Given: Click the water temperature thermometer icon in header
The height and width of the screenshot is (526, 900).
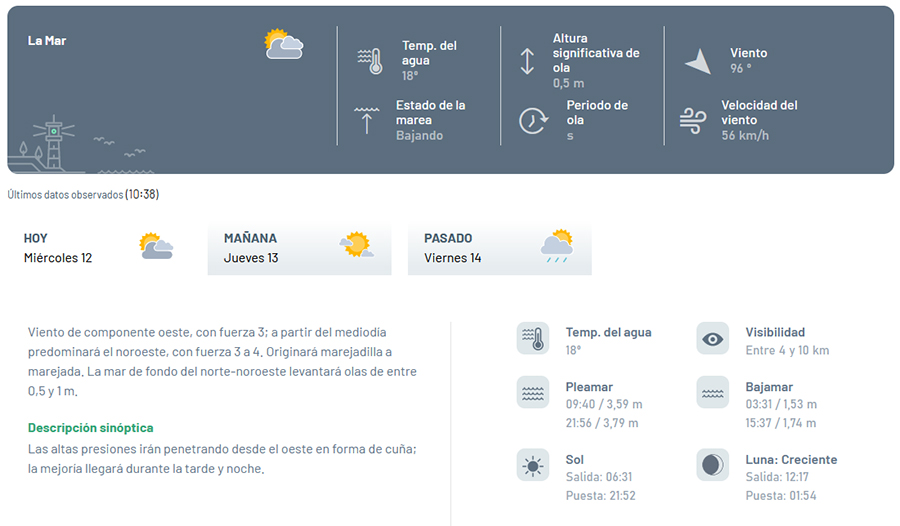Looking at the screenshot, I should (370, 61).
